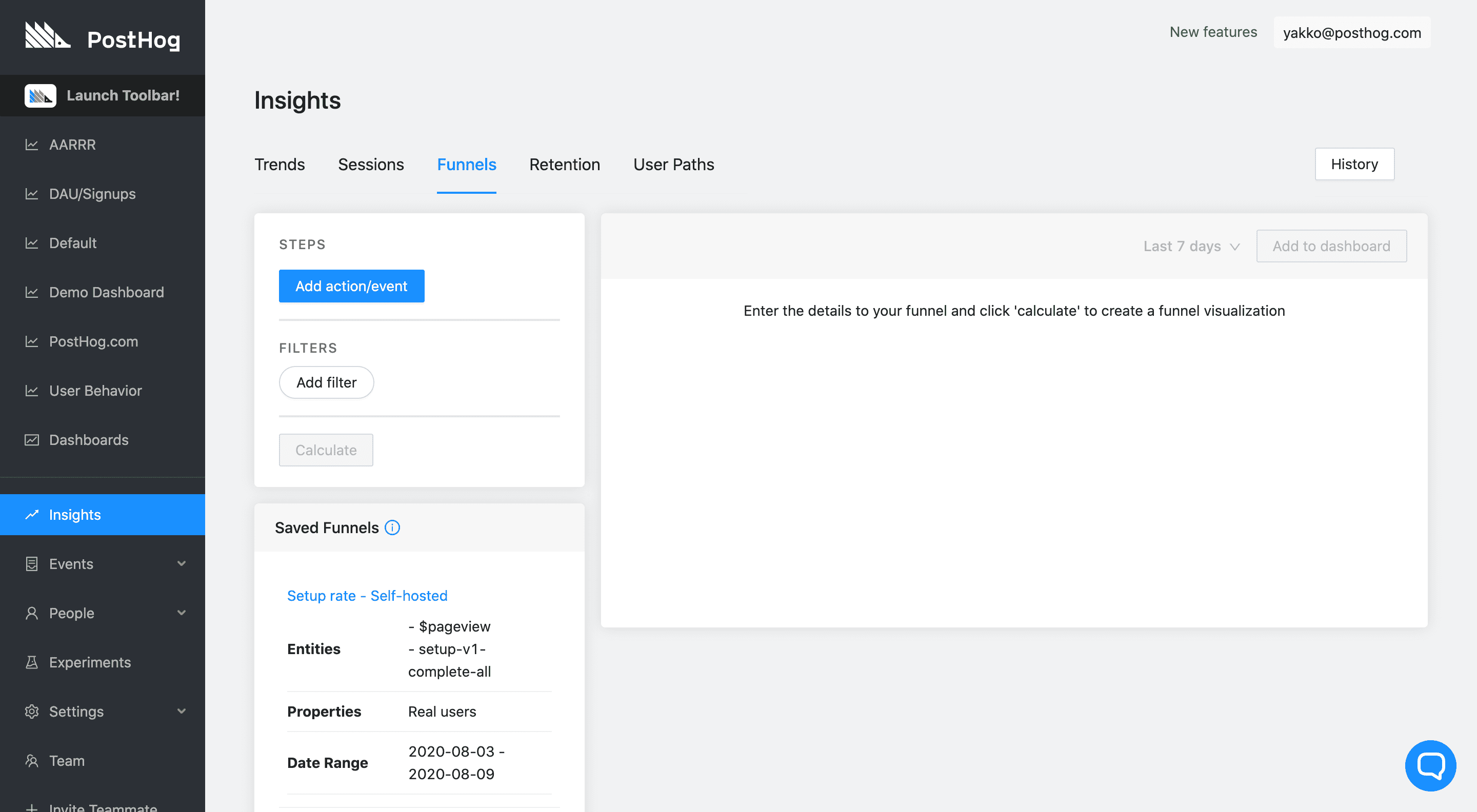Screen dimensions: 1477x812
Task: Click the Saved Funnels heading
Action: click(327, 528)
